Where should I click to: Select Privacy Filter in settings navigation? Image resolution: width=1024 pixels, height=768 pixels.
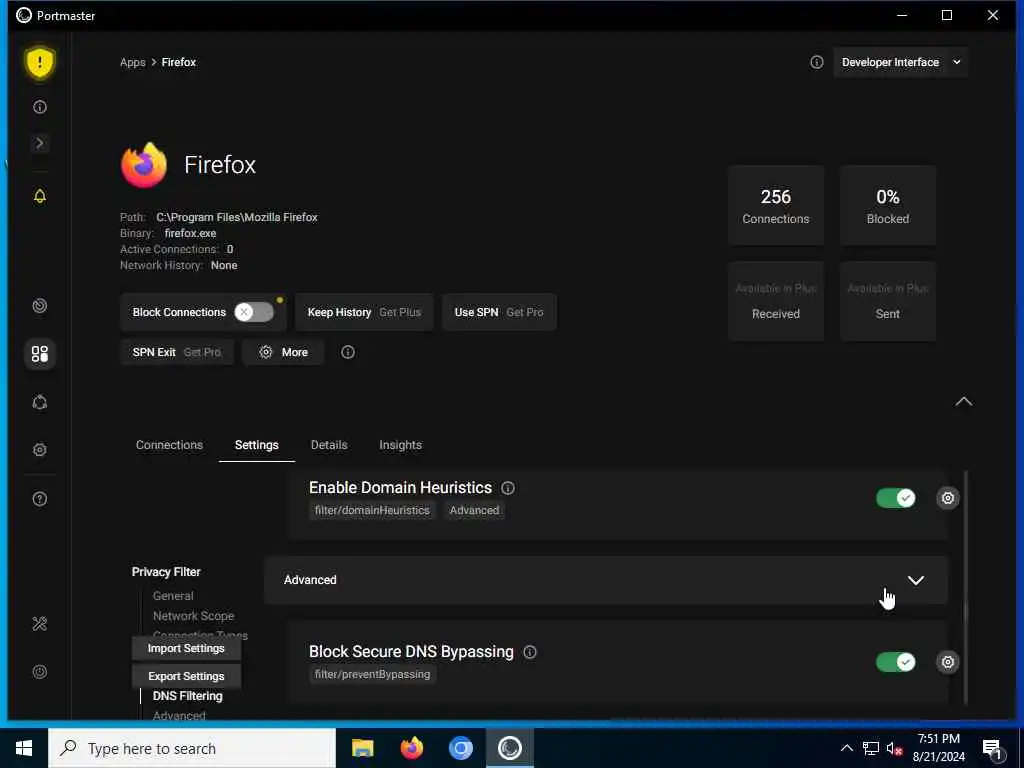point(166,571)
